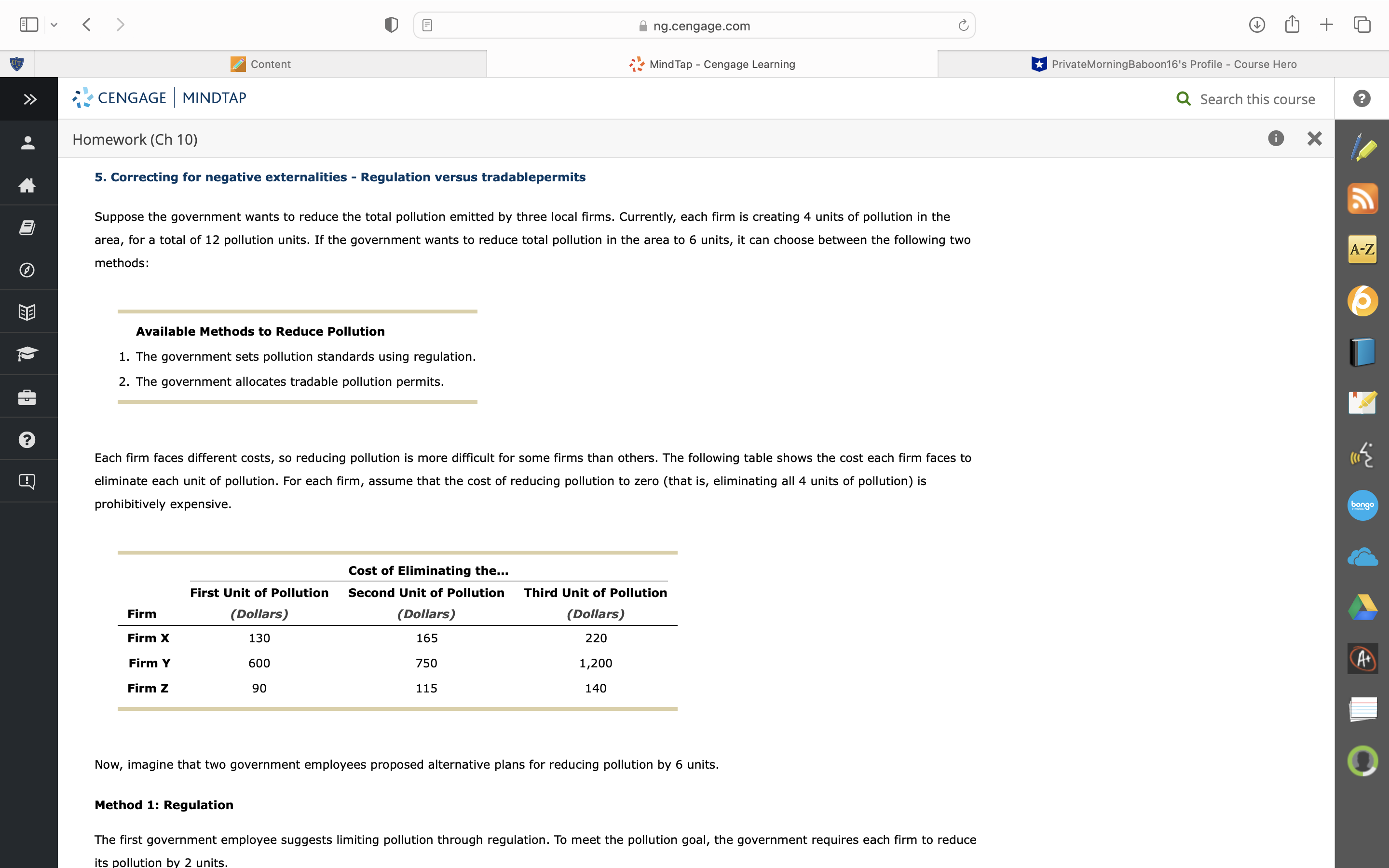Launch Google Drive from the app dock
The height and width of the screenshot is (868, 1389).
point(1362,608)
